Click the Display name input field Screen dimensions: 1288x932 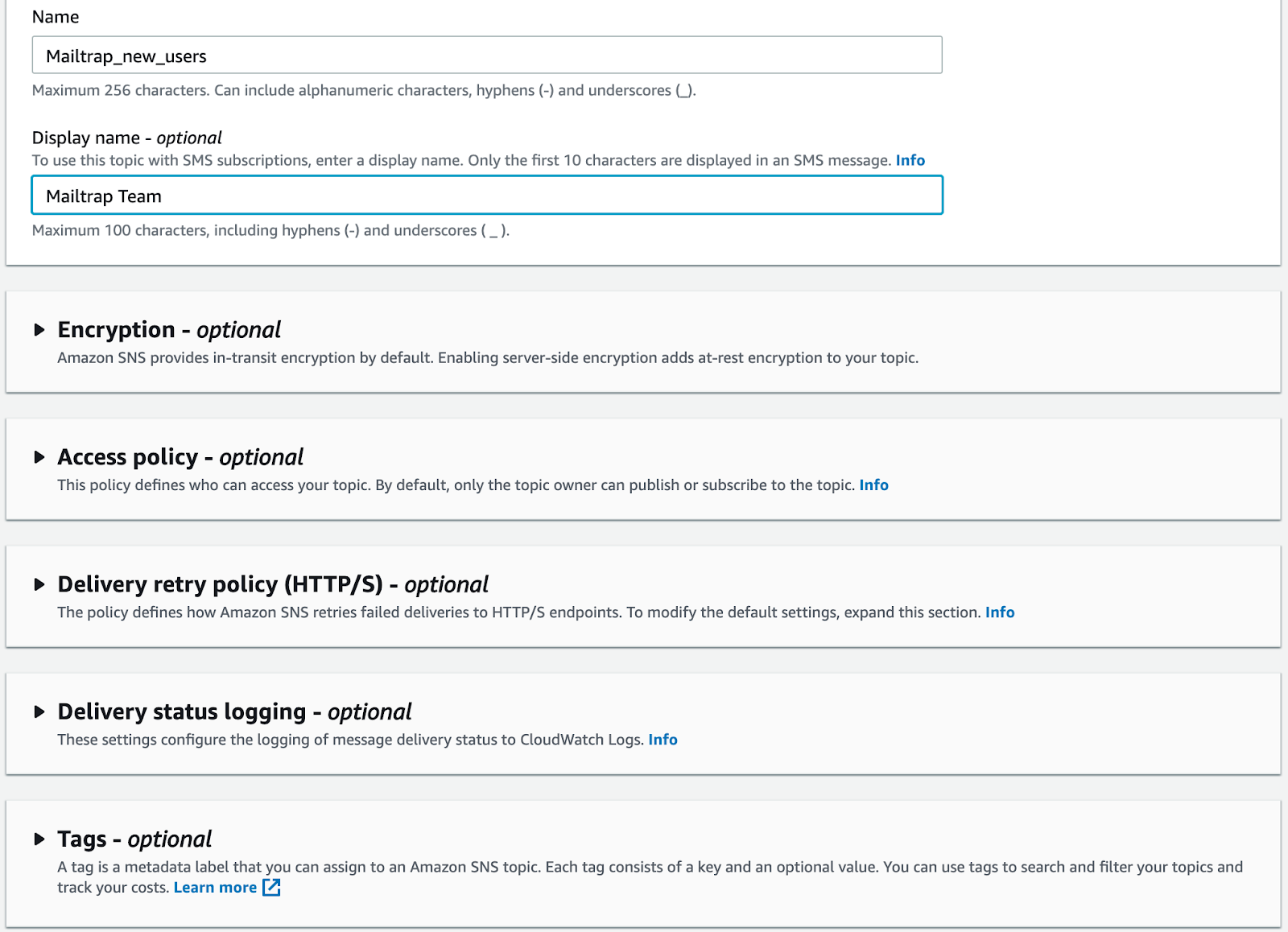point(486,196)
